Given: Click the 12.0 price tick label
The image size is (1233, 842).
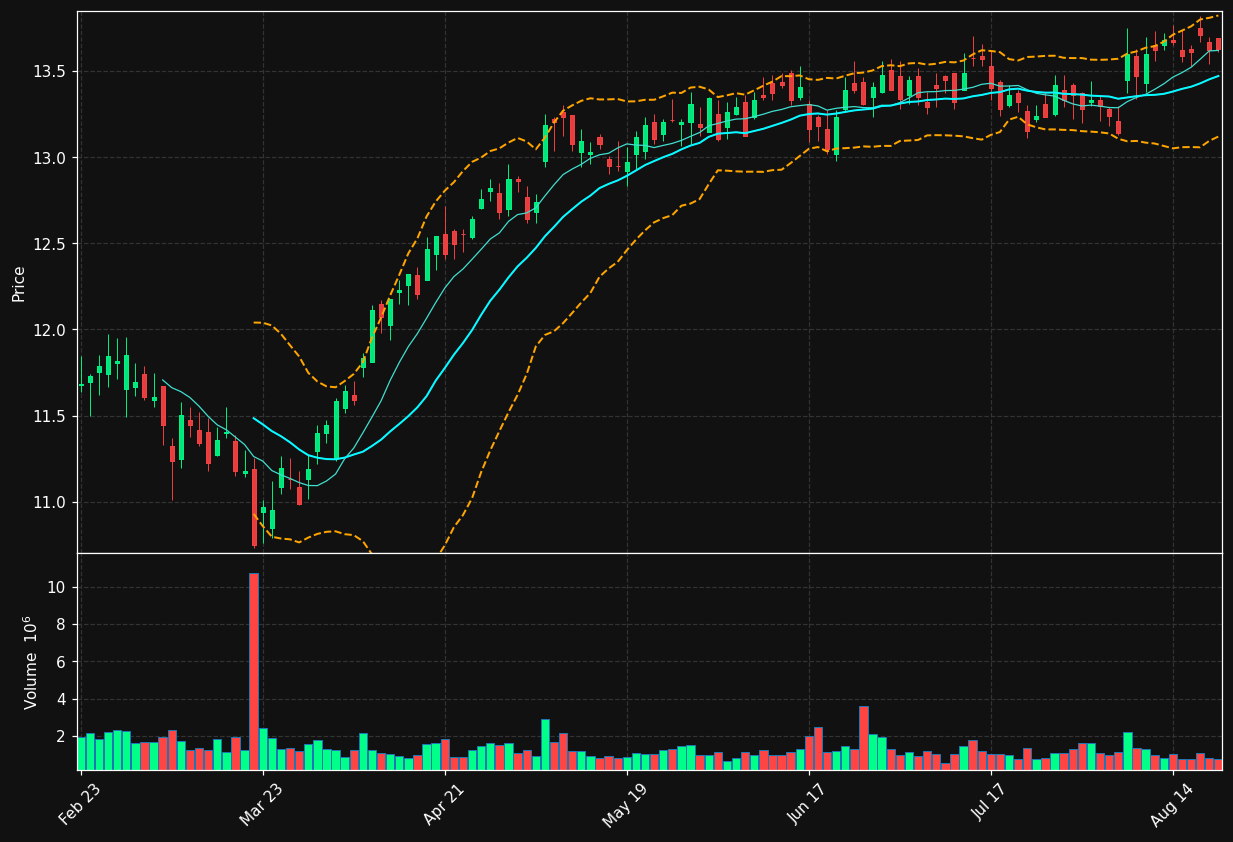Looking at the screenshot, I should pyautogui.click(x=51, y=330).
